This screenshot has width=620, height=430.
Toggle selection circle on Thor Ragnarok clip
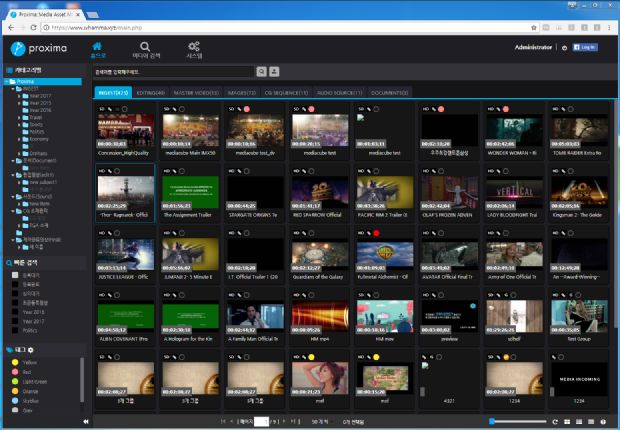click(117, 171)
